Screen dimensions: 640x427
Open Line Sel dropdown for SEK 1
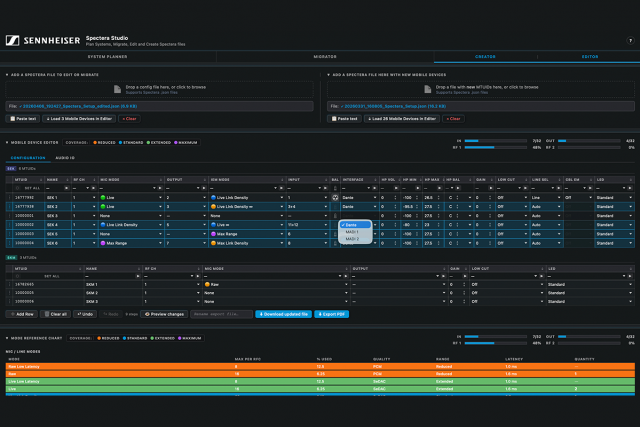[546, 198]
